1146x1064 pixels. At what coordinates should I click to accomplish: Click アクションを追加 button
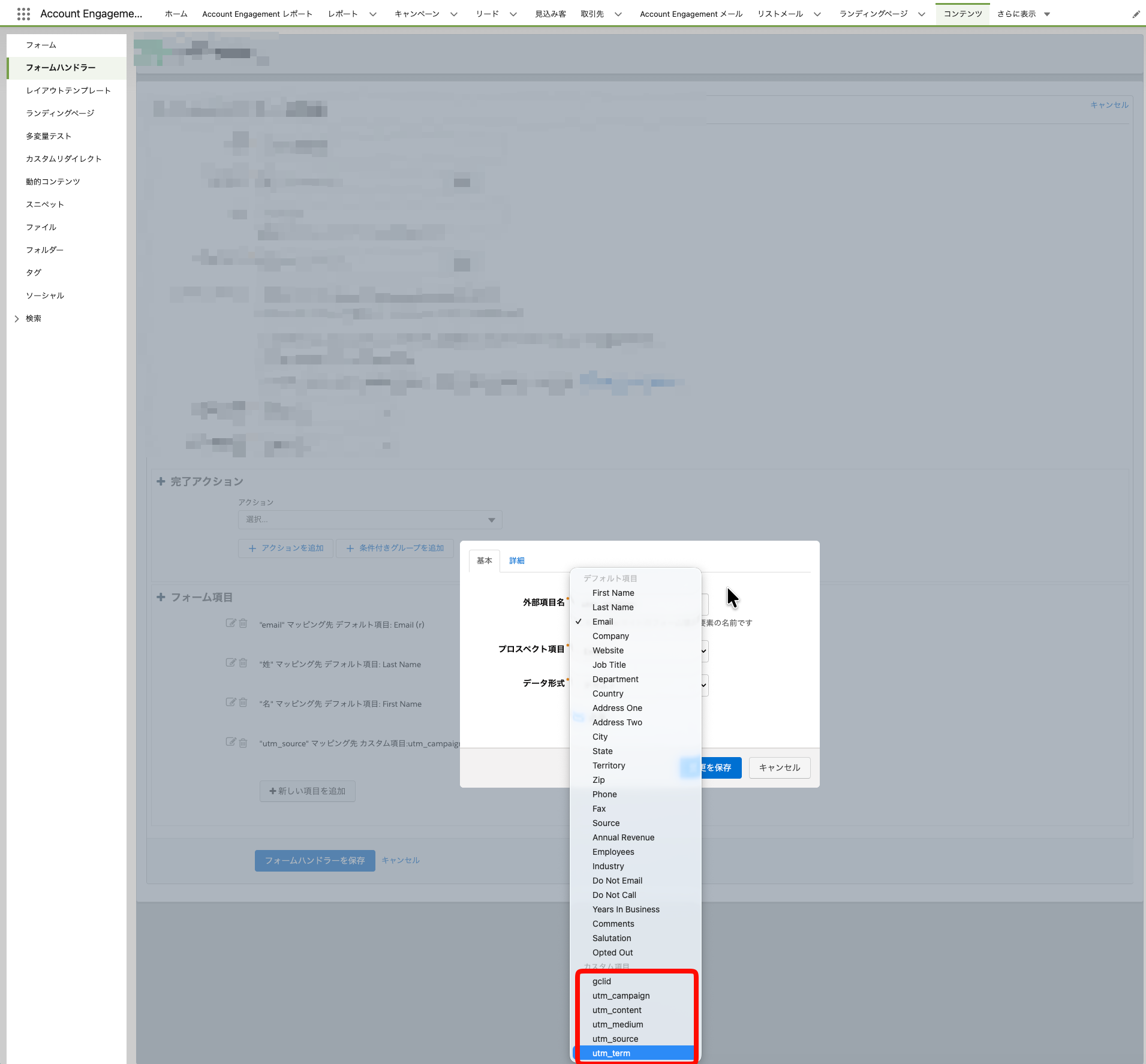[x=286, y=548]
